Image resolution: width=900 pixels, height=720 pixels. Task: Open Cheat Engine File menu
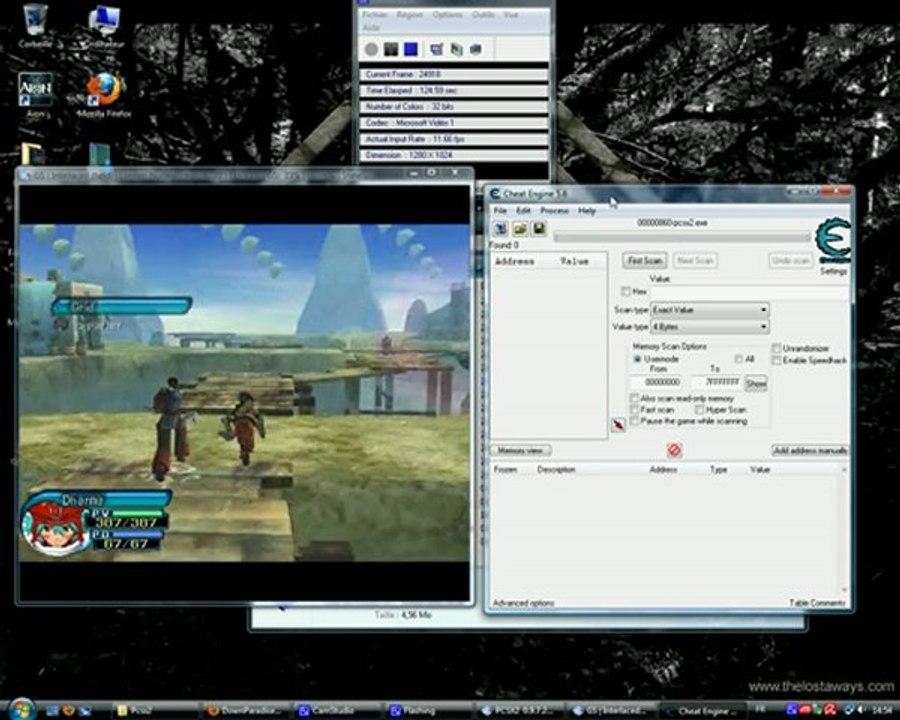pos(501,211)
